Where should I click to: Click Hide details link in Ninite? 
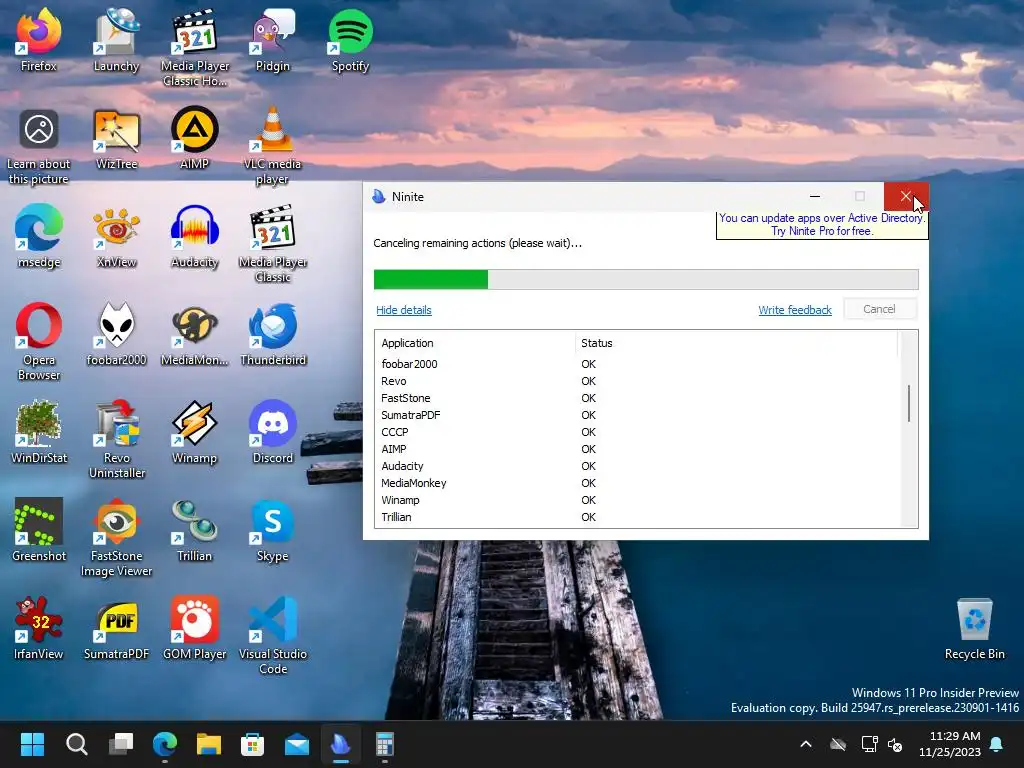coord(404,310)
